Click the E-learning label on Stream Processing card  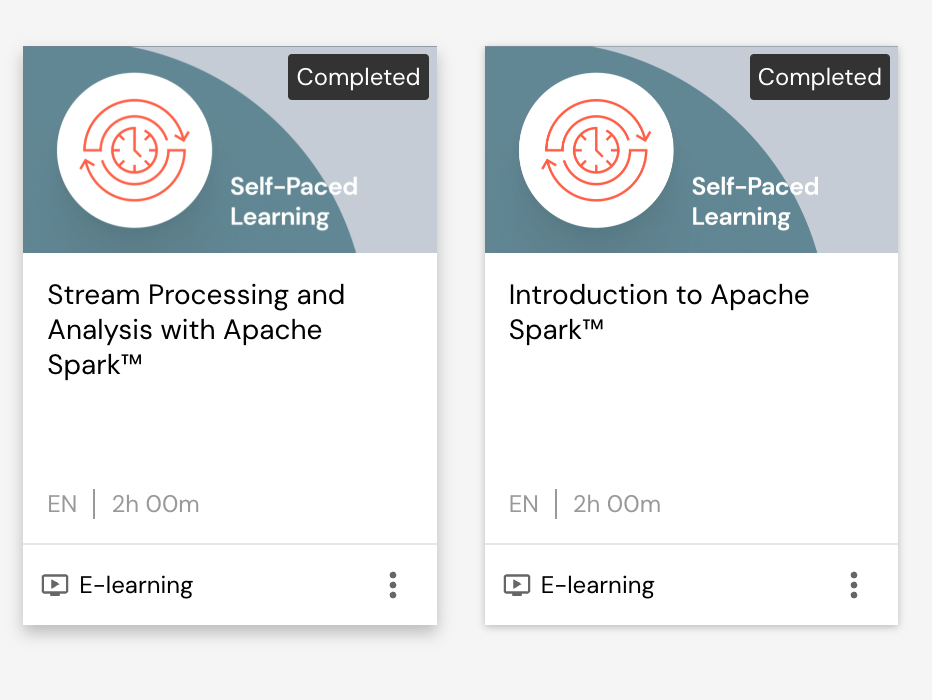click(136, 585)
